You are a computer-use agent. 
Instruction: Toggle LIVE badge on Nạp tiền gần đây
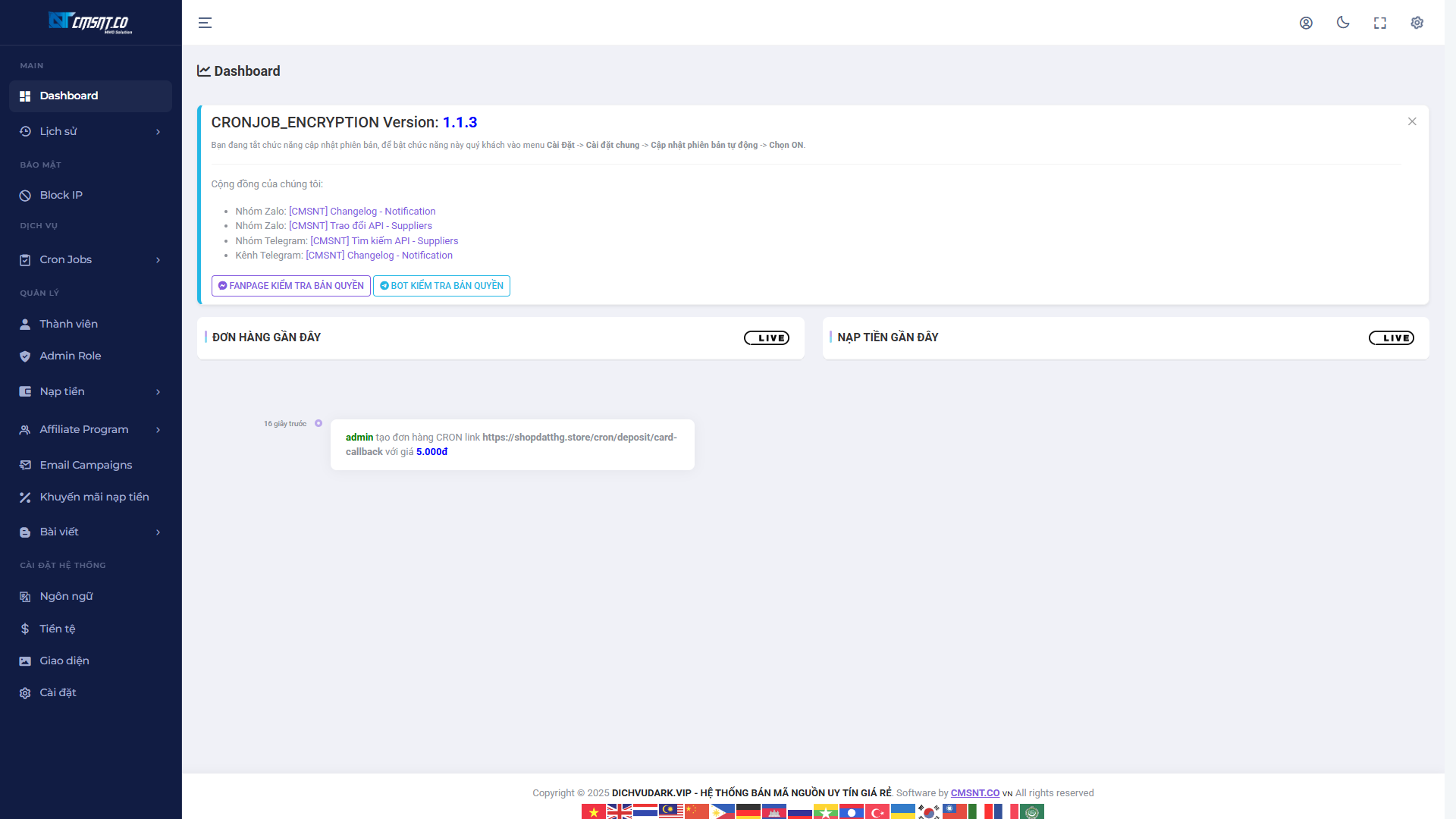tap(1391, 338)
